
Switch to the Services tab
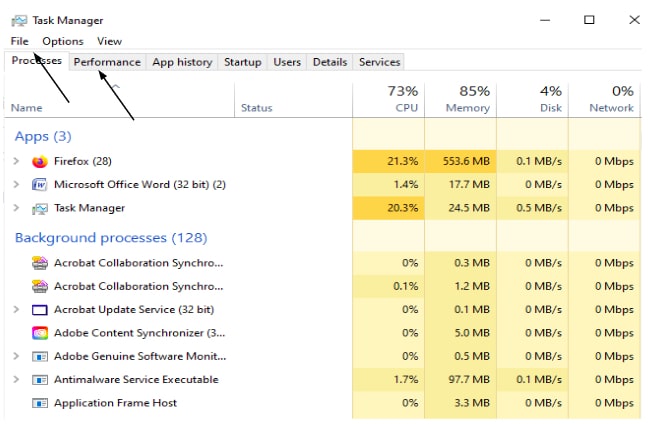click(379, 62)
